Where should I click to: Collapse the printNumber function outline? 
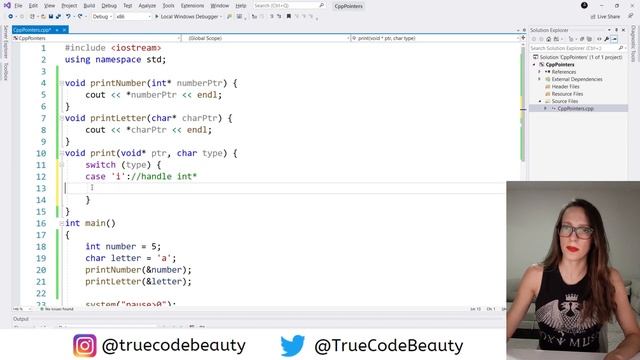[x=62, y=83]
